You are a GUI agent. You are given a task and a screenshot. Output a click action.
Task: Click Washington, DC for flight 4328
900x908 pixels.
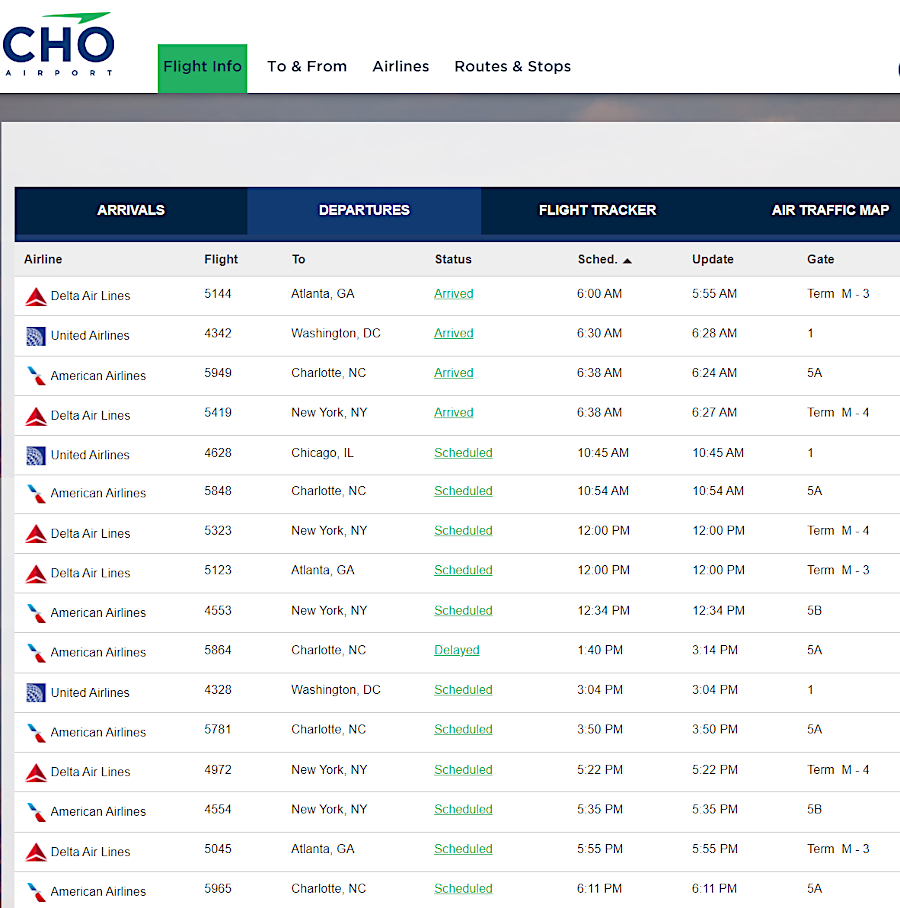(336, 690)
